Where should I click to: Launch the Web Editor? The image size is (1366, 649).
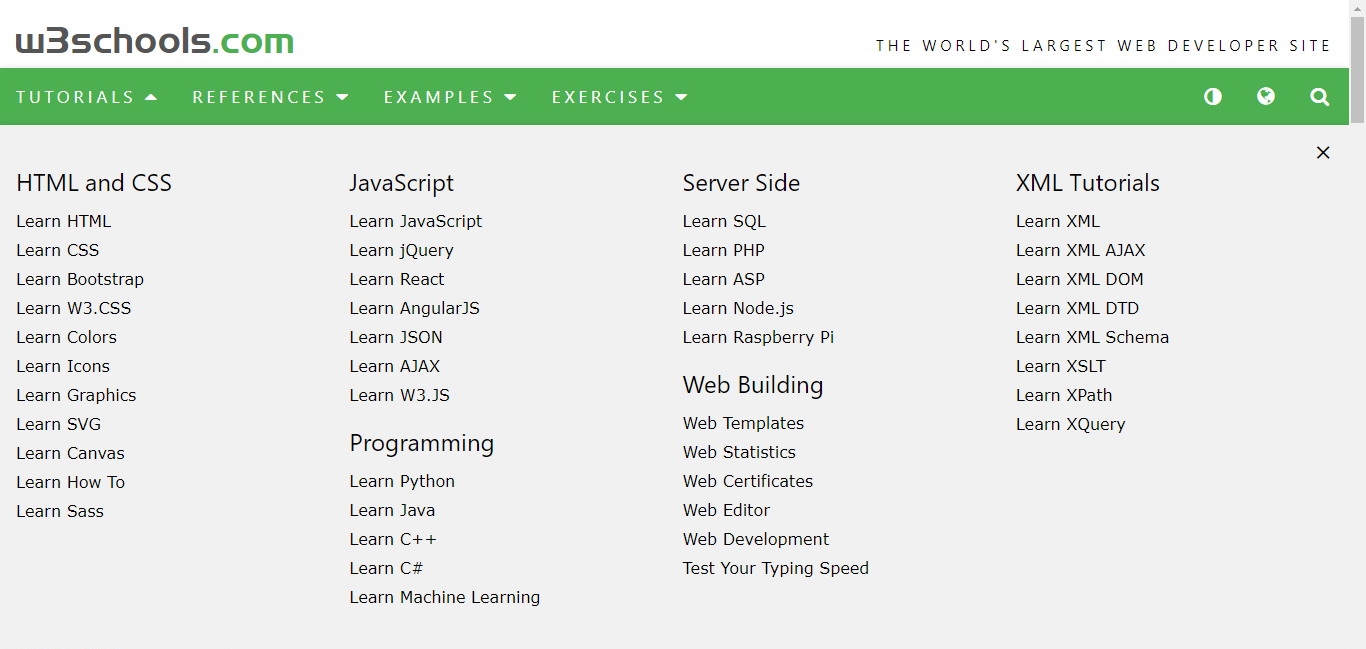727,510
